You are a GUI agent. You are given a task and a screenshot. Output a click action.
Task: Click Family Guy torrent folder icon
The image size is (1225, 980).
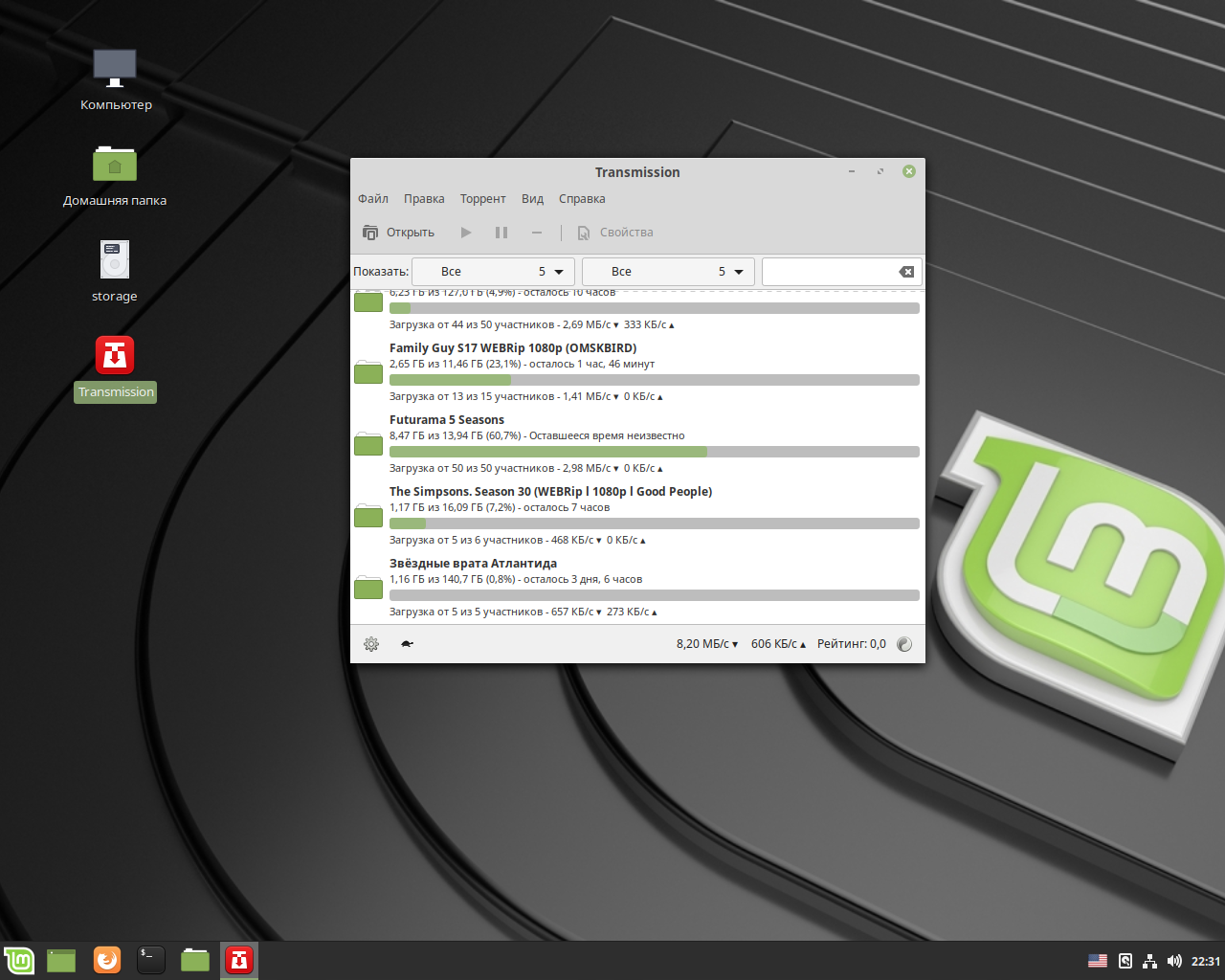click(368, 372)
